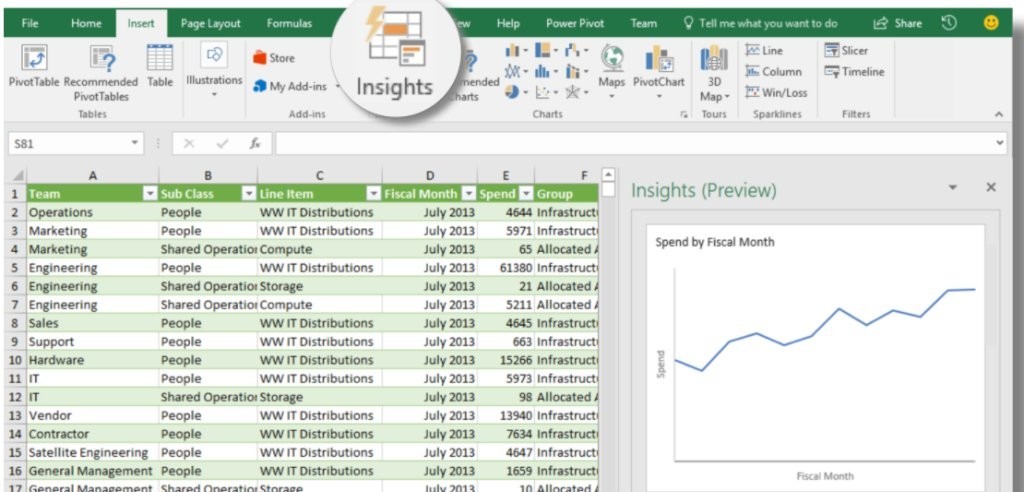Screen dimensions: 1024x492
Task: Select the column D header
Action: [x=430, y=175]
